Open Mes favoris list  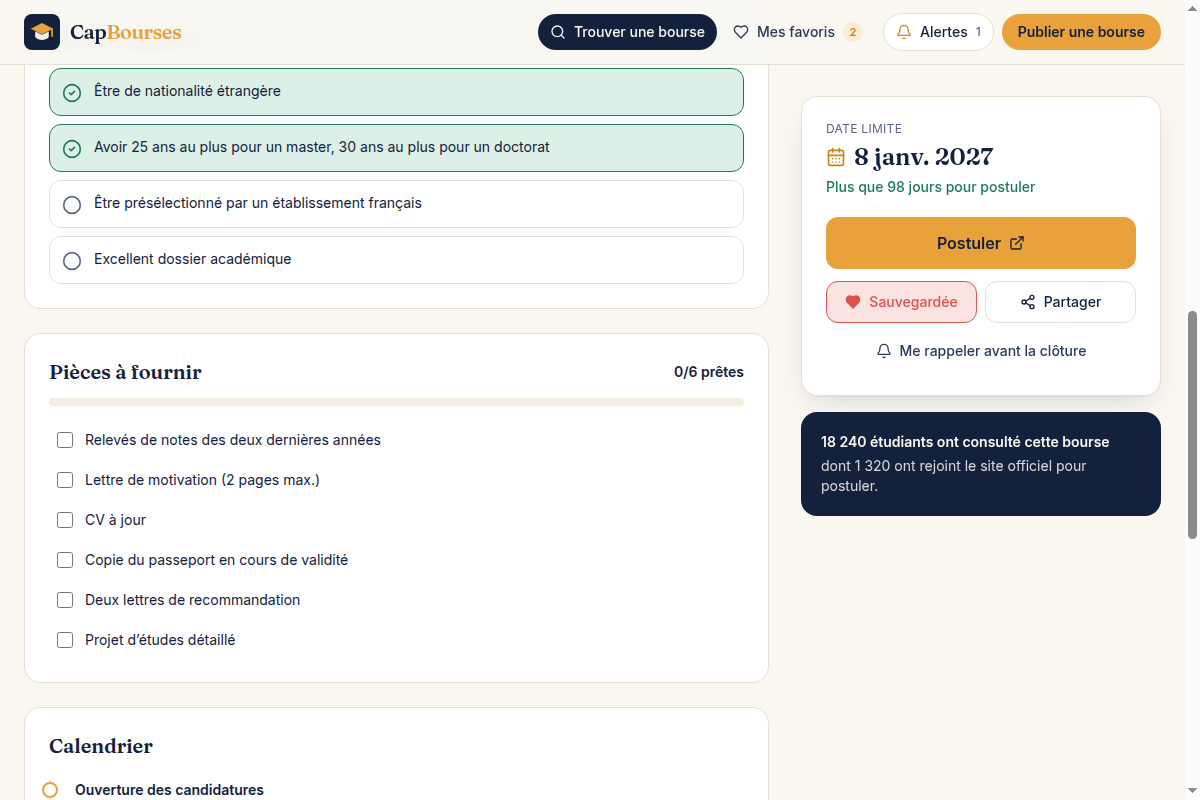click(797, 32)
